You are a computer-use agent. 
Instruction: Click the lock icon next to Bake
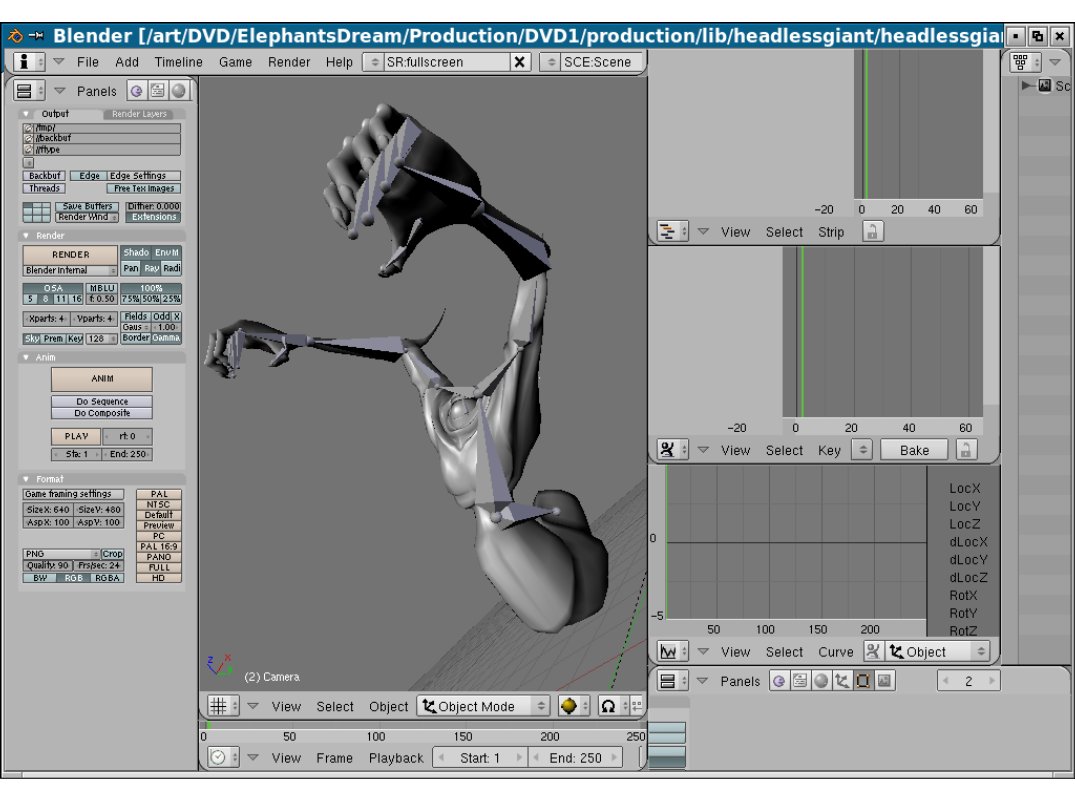coord(965,450)
